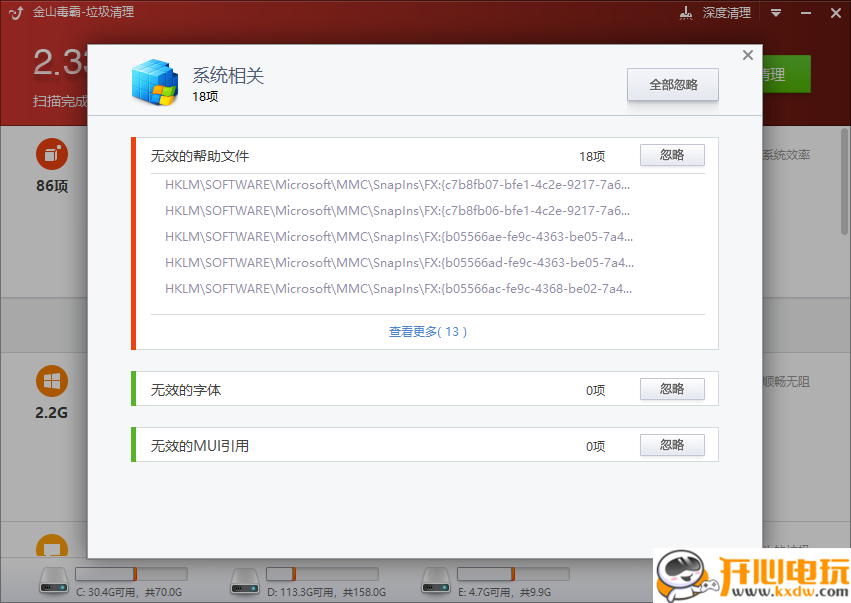Click the D: drive icon
This screenshot has height=603, width=851.
tap(245, 581)
